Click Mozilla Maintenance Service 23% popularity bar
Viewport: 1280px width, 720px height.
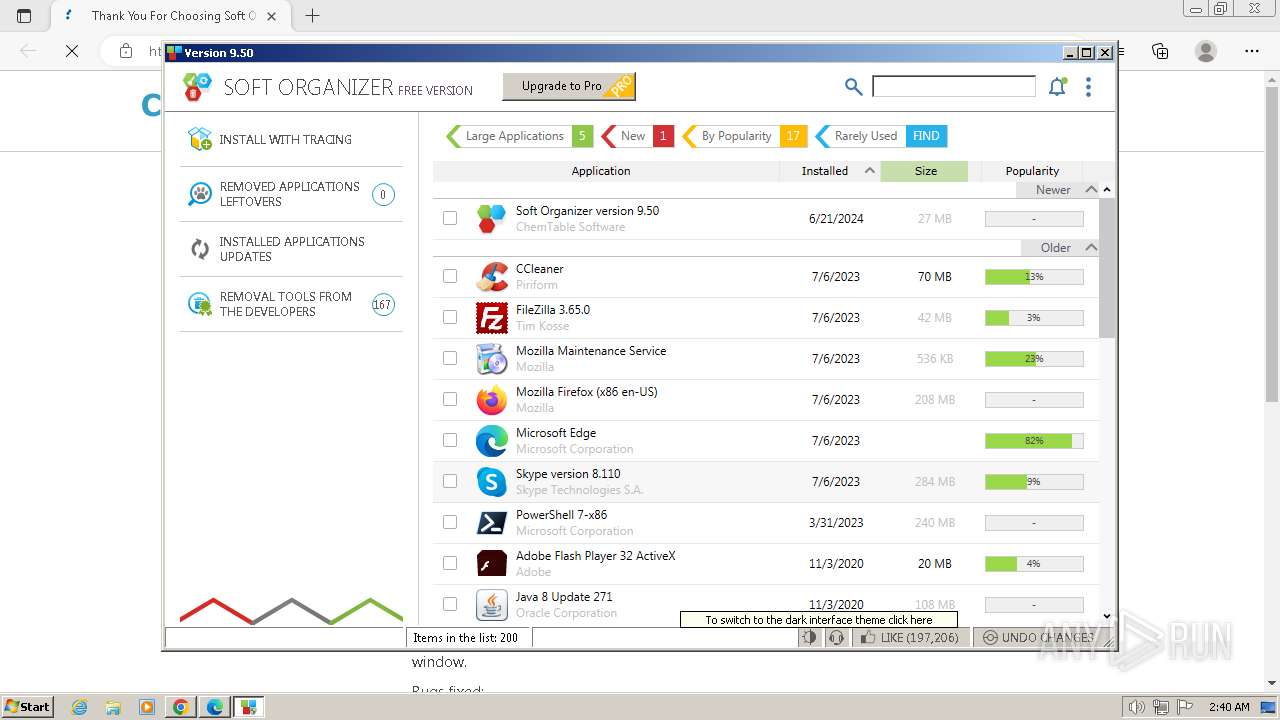1034,358
